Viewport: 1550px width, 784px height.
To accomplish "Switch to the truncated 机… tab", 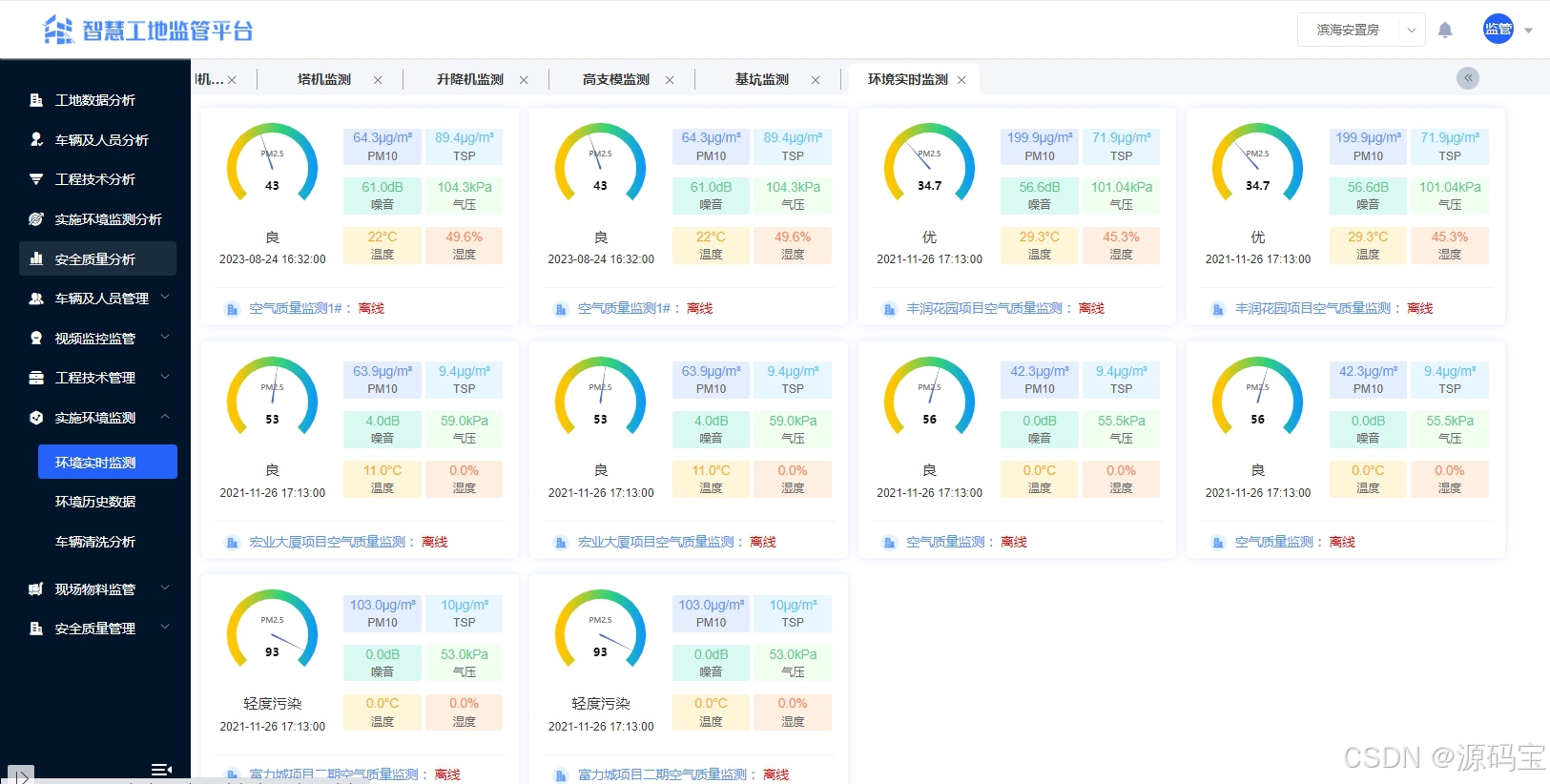I will [x=210, y=79].
